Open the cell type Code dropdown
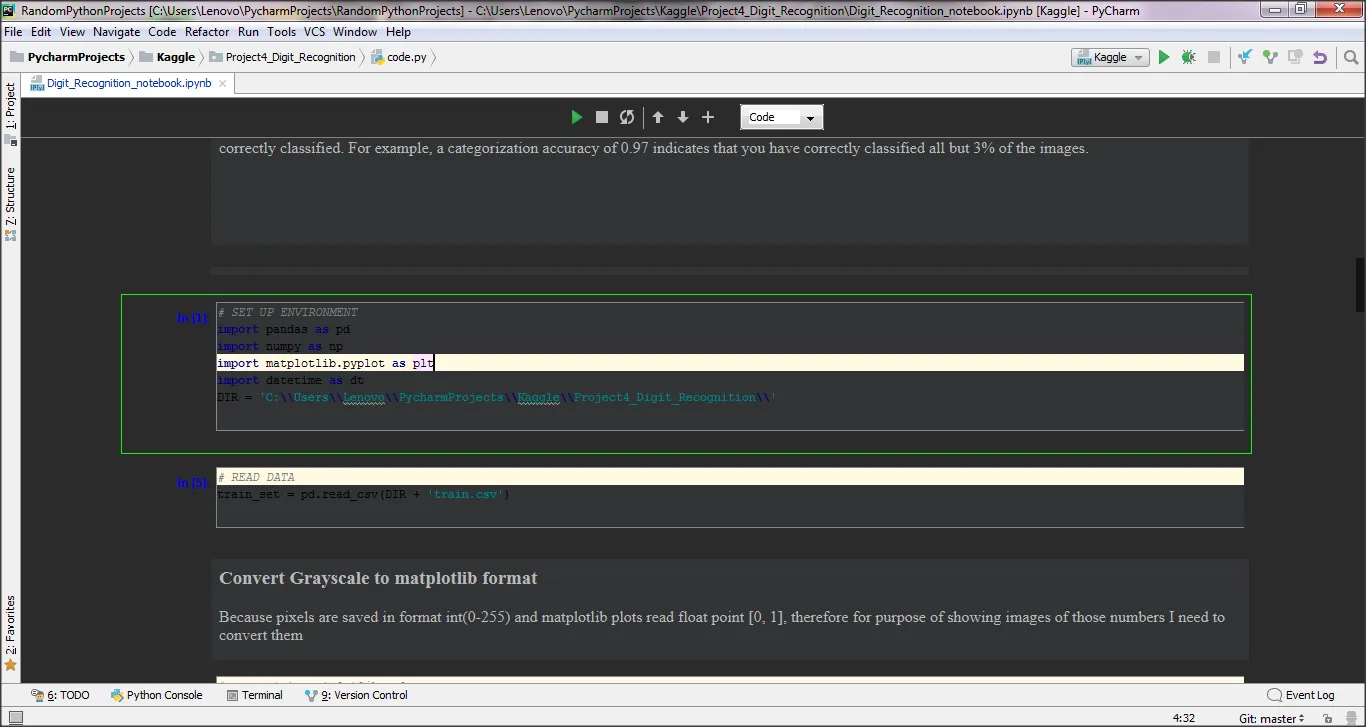 click(x=782, y=117)
